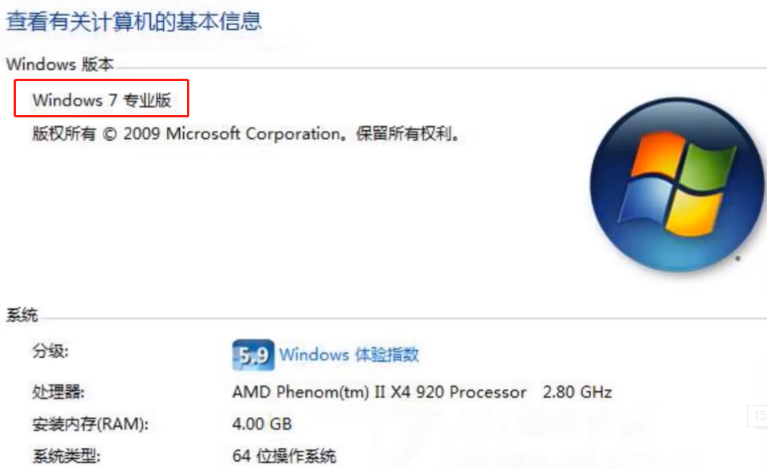Screen dimensions: 768x476
Task: Click the 2.80 GHz processor speed
Action: (x=577, y=391)
